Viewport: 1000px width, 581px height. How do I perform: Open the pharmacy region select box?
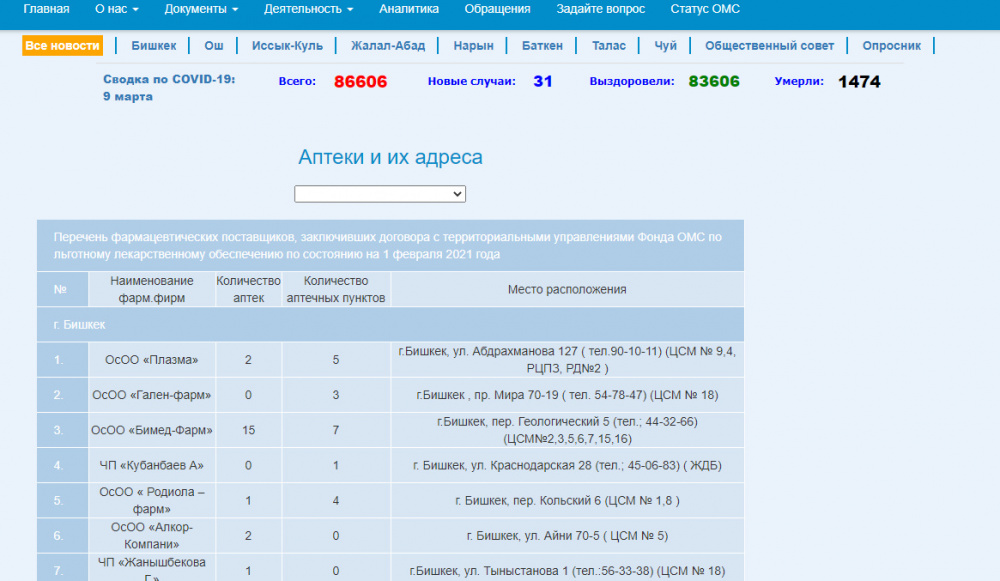(x=380, y=194)
